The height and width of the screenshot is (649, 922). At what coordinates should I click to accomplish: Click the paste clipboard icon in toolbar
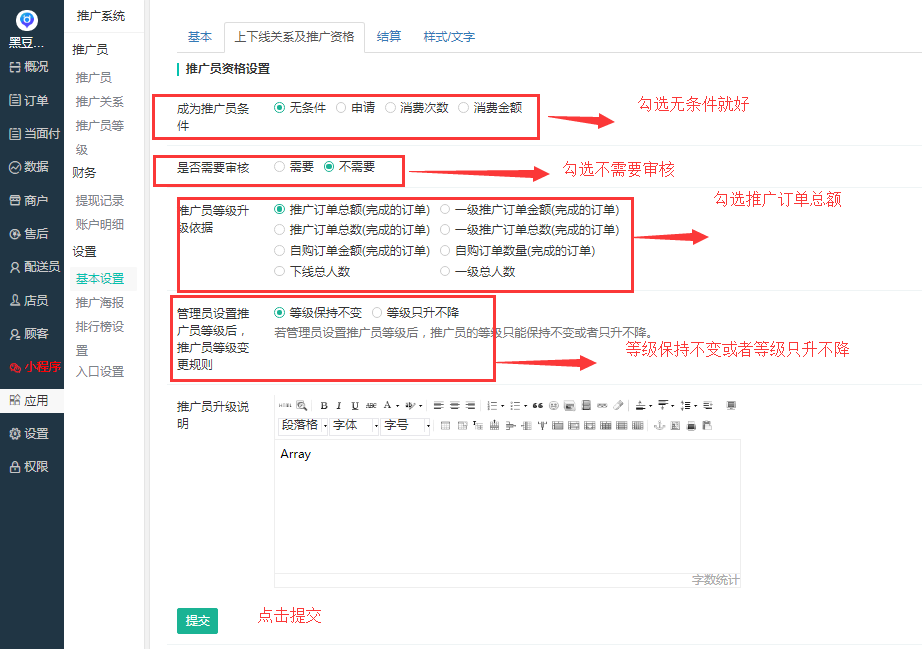tap(707, 426)
